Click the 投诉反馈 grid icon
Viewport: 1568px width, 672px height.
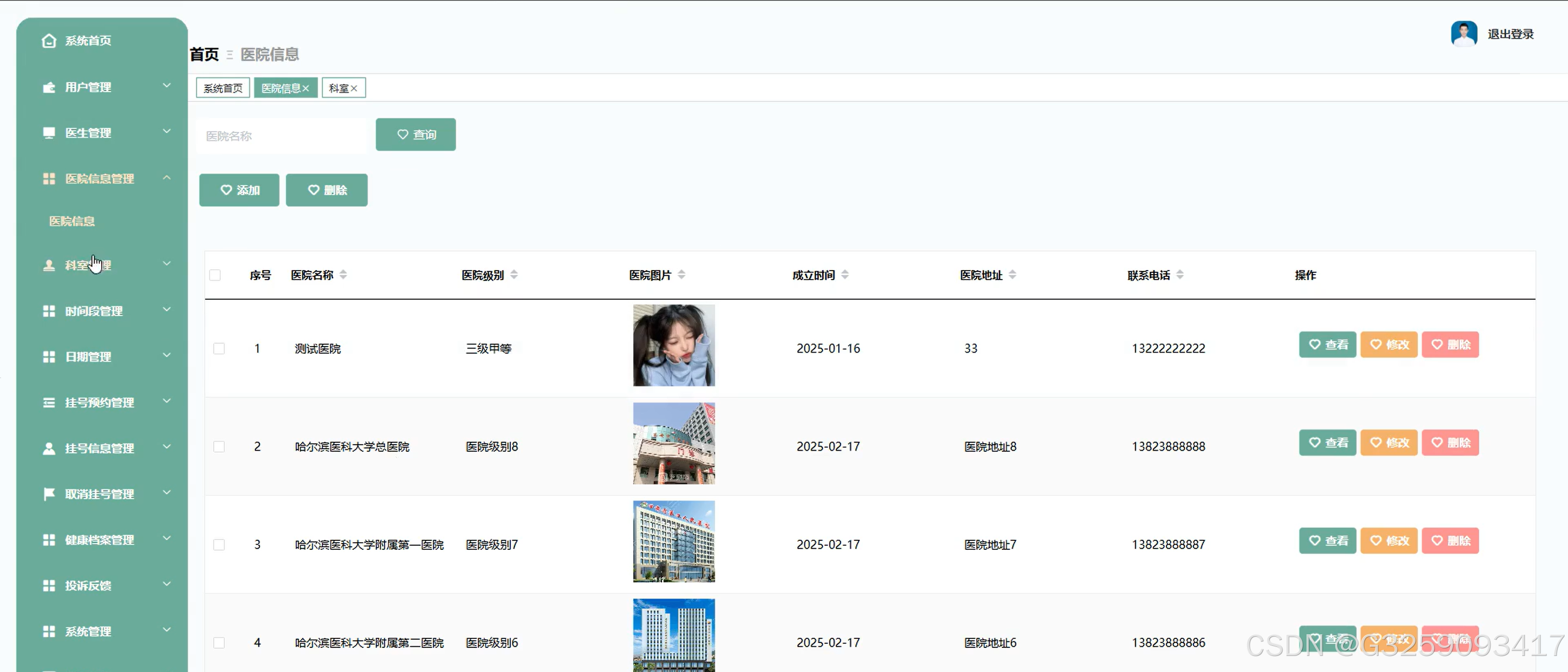[49, 585]
